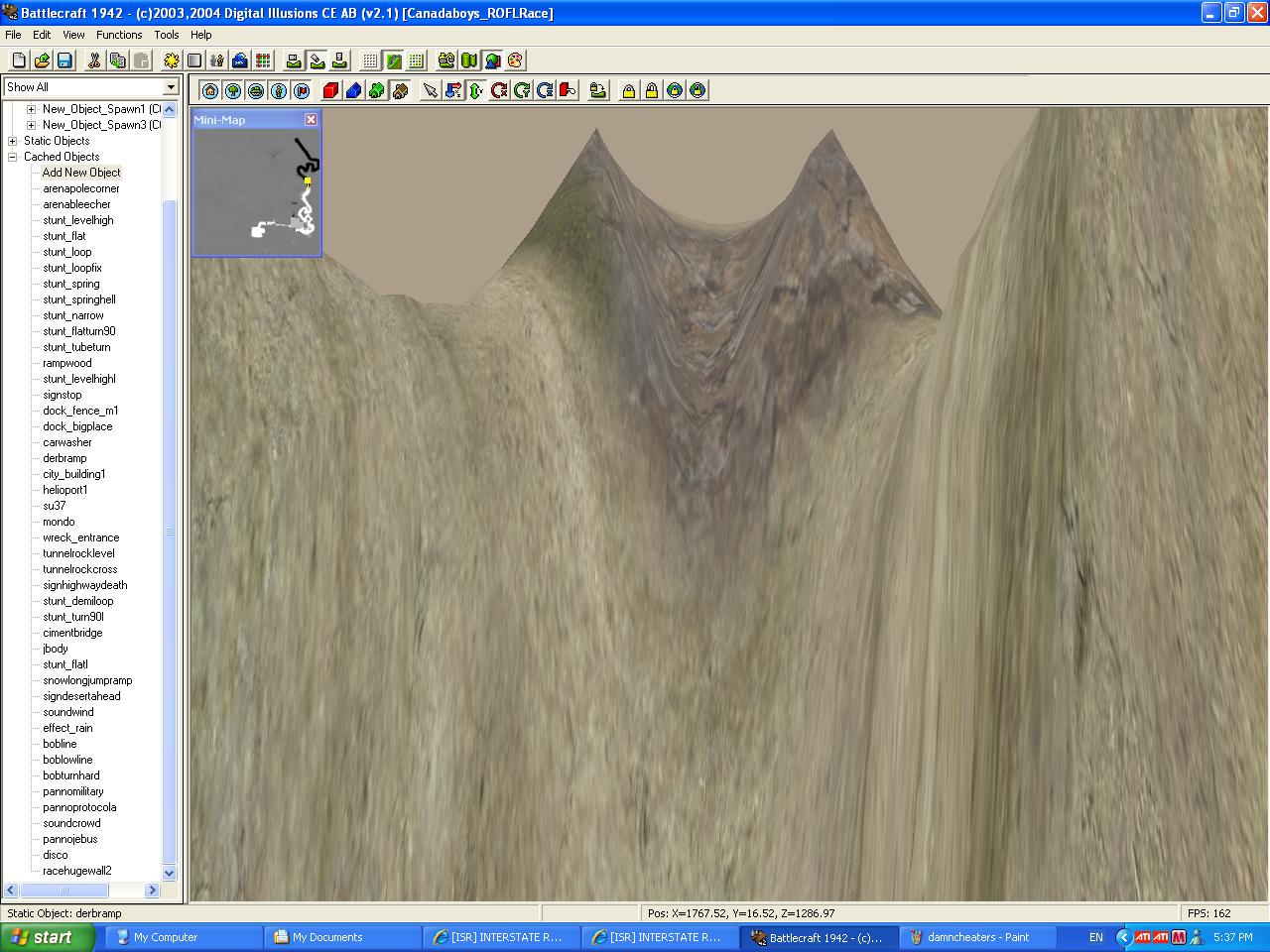The height and width of the screenshot is (952, 1270).
Task: Click the Cut scissors icon
Action: click(94, 60)
